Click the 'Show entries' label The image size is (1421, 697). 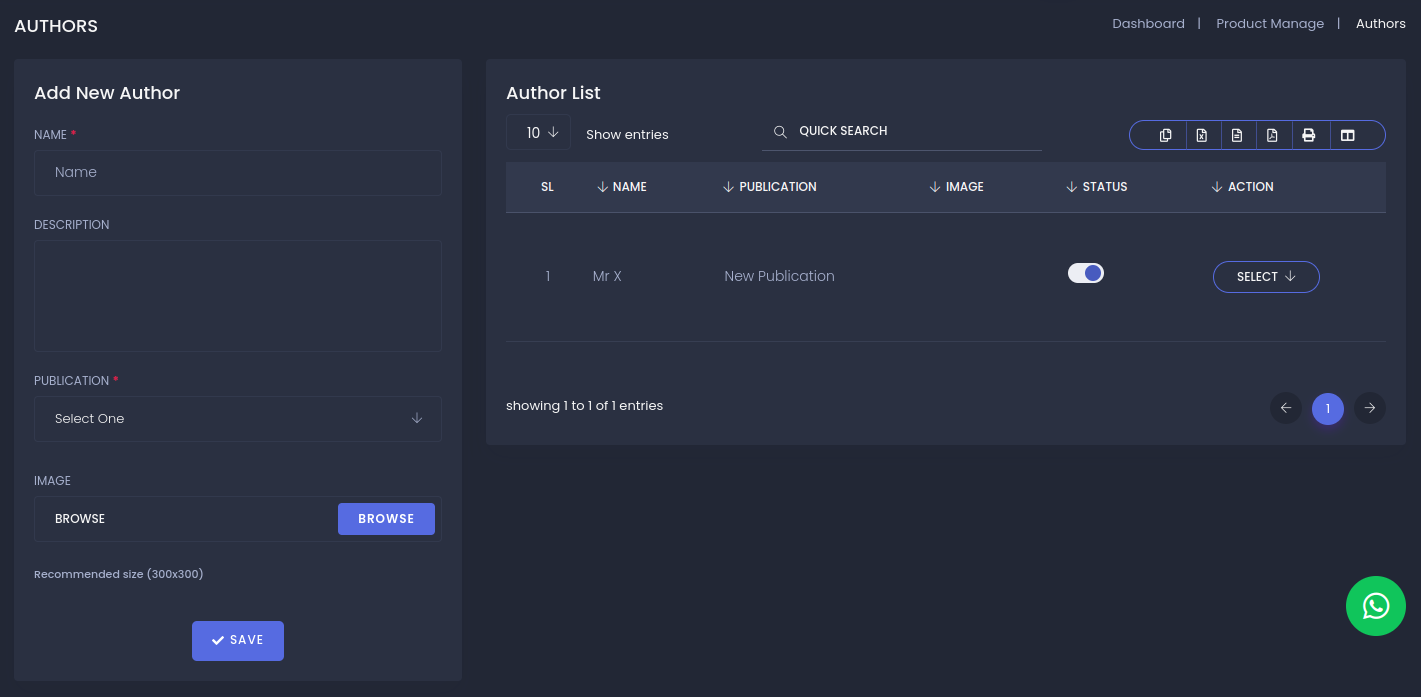pyautogui.click(x=627, y=135)
